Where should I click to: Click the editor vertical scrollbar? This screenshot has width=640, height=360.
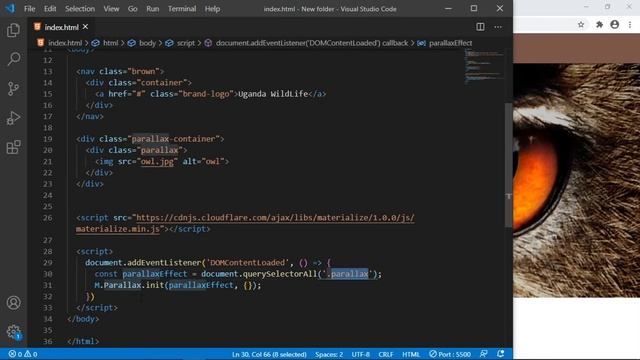tap(508, 165)
